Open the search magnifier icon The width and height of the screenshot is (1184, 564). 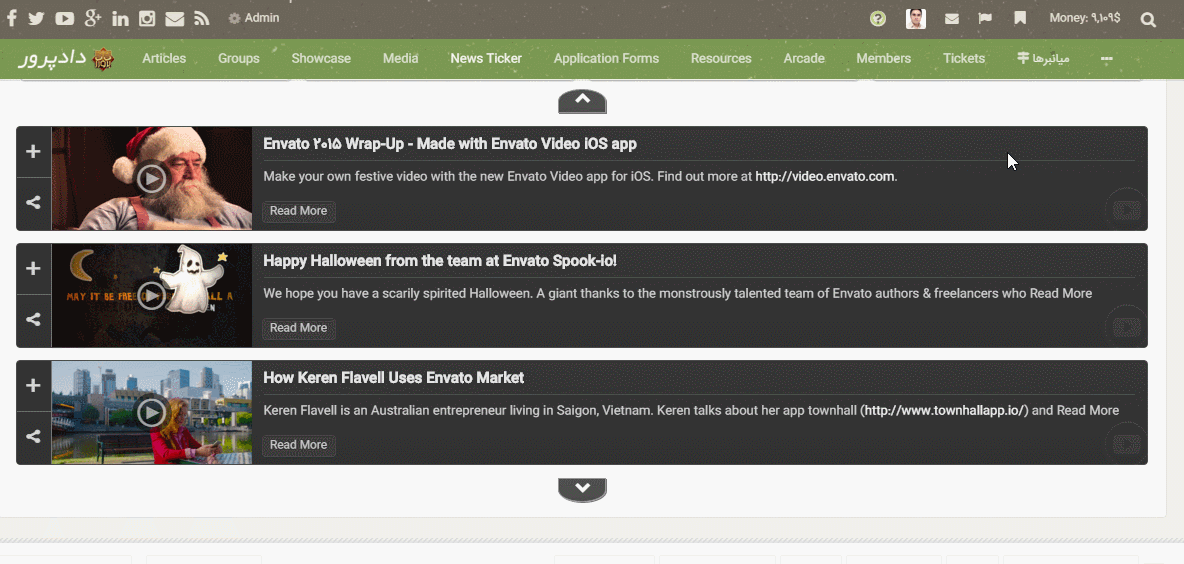[x=1148, y=19]
